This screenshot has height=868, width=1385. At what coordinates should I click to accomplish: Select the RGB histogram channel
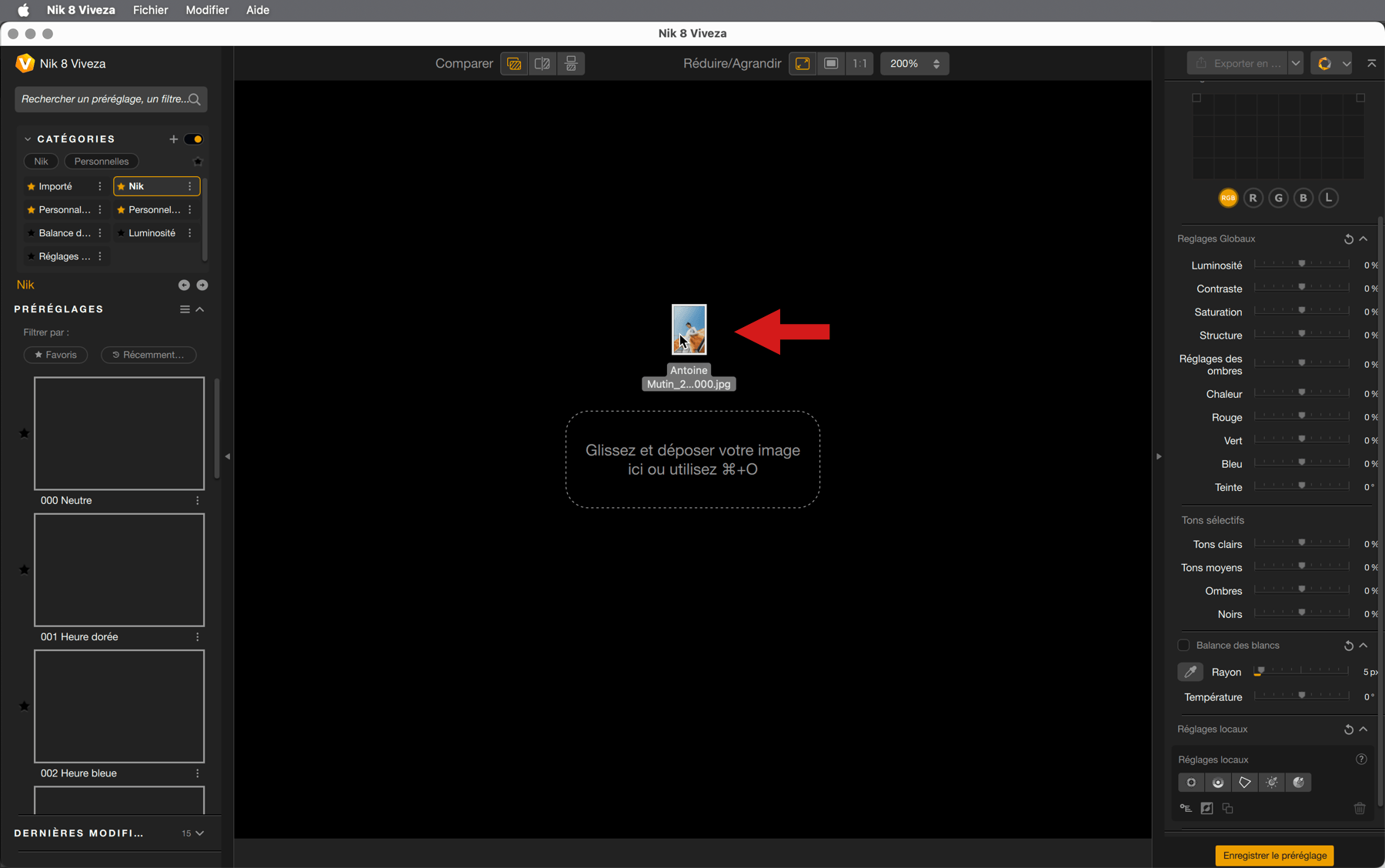(x=1228, y=198)
